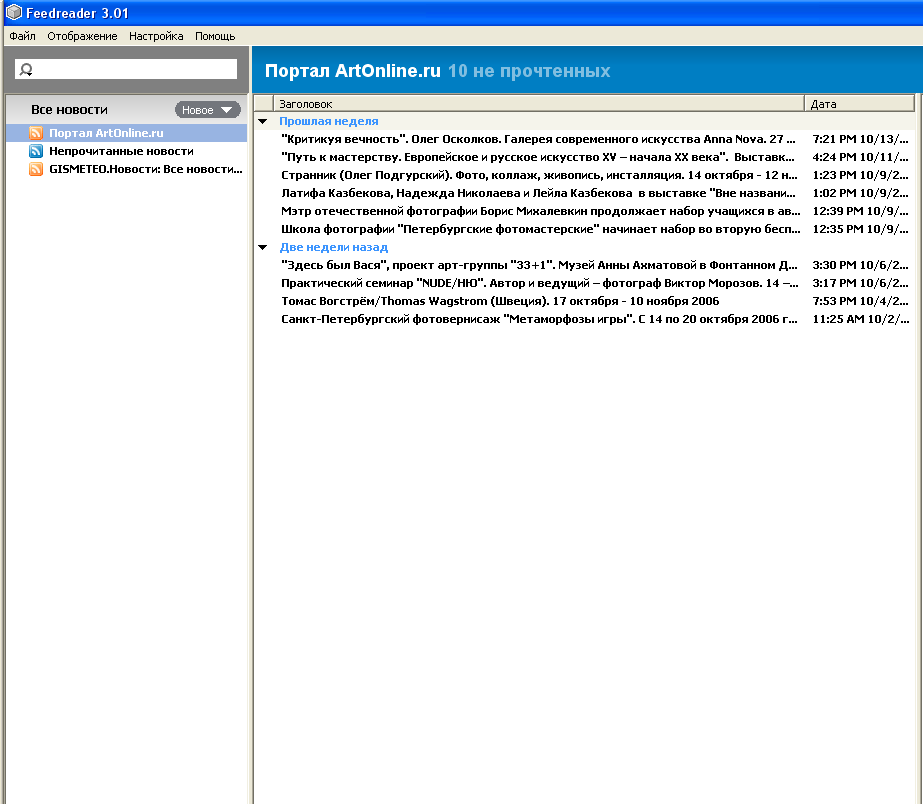Select the GISMETEO.Новости feed
This screenshot has width=923, height=804.
click(x=126, y=170)
